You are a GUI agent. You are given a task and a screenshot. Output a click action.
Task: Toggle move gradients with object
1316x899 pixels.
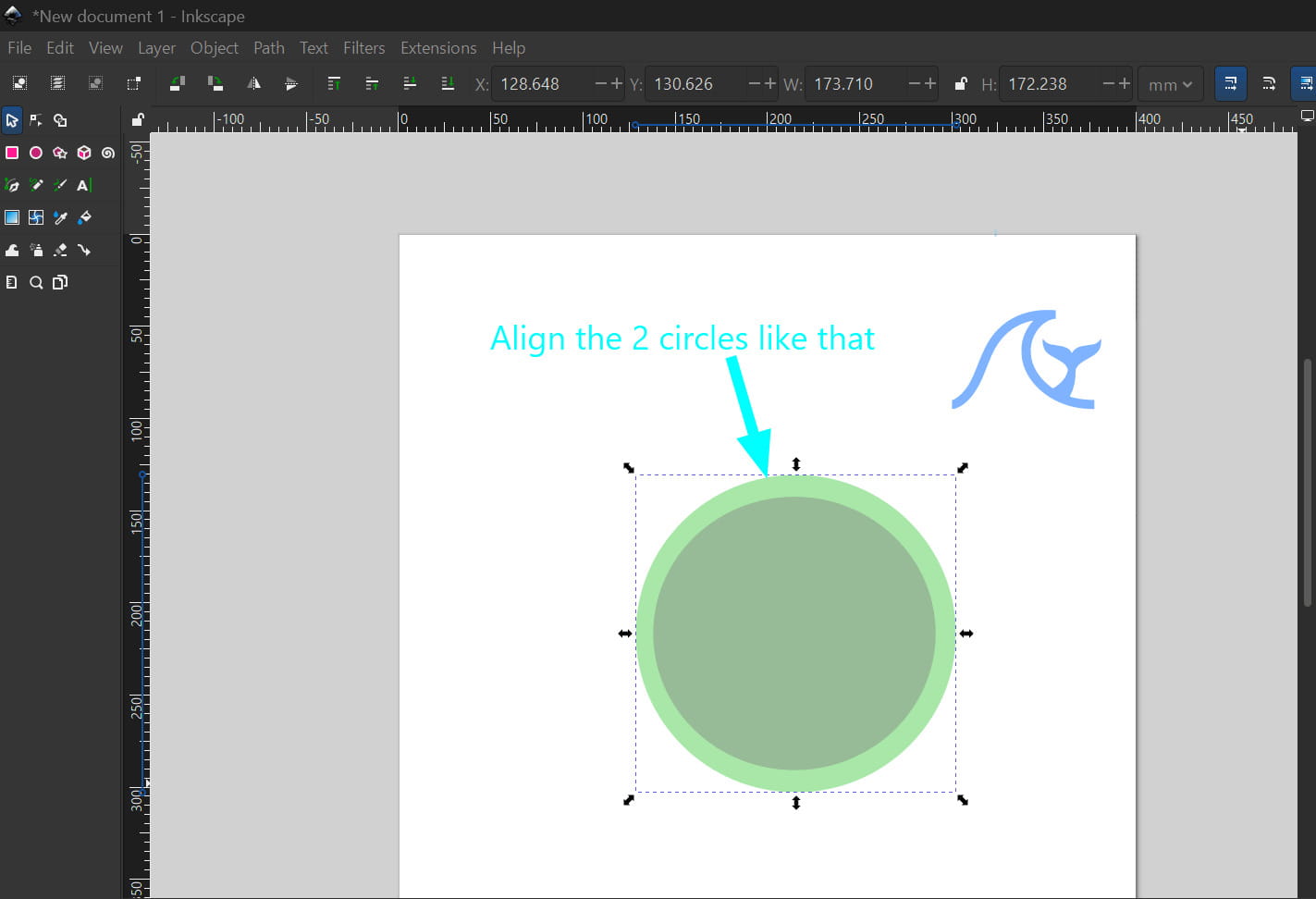1305,83
